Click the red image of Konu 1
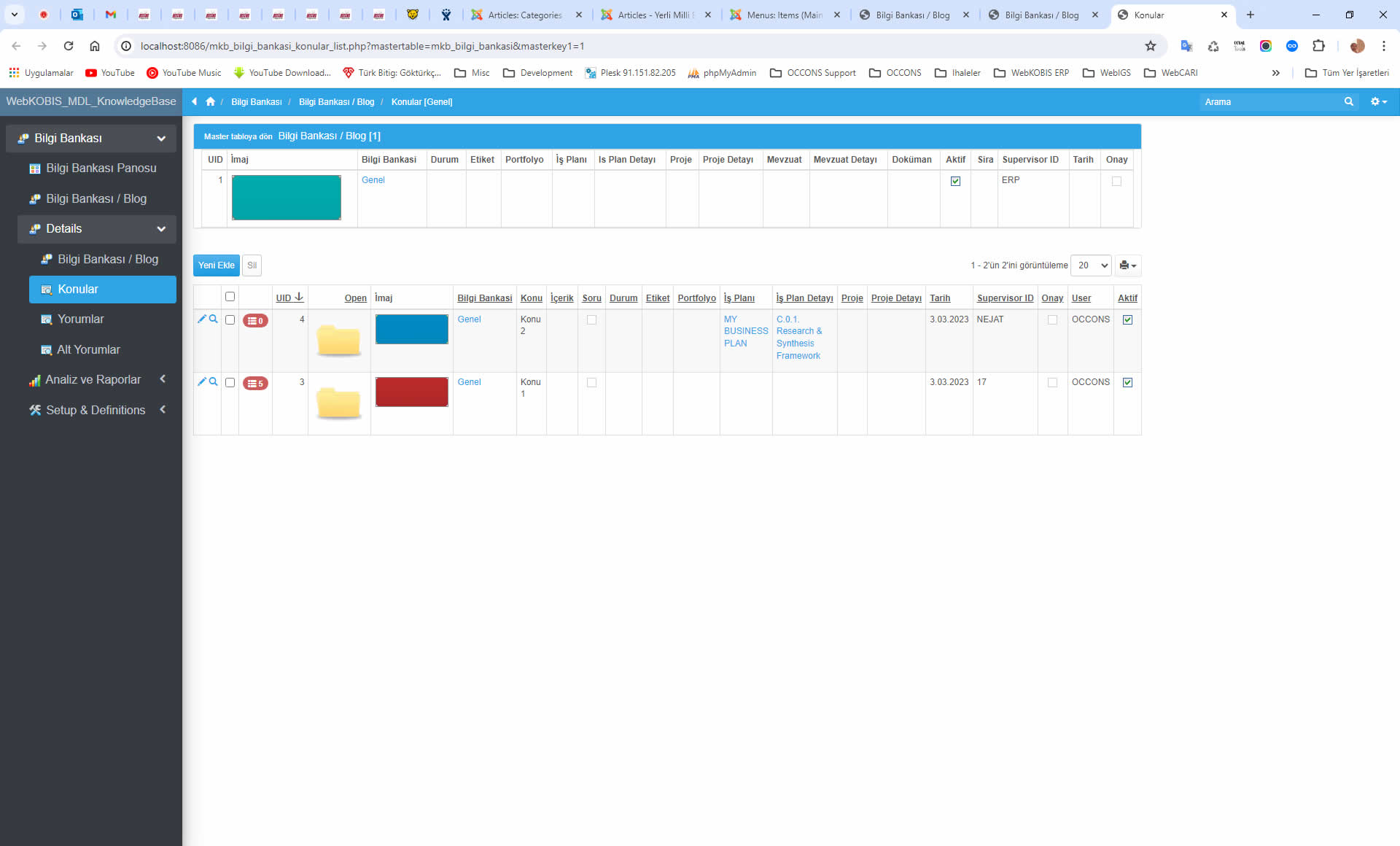The width and height of the screenshot is (1400, 846). point(411,392)
